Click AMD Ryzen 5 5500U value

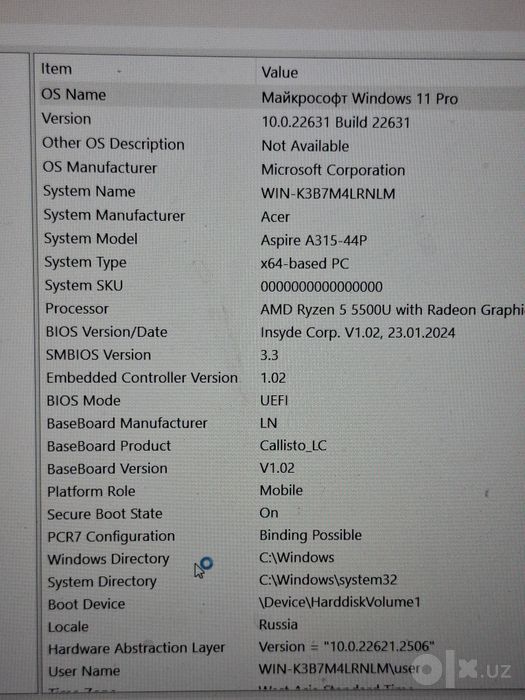click(x=392, y=310)
